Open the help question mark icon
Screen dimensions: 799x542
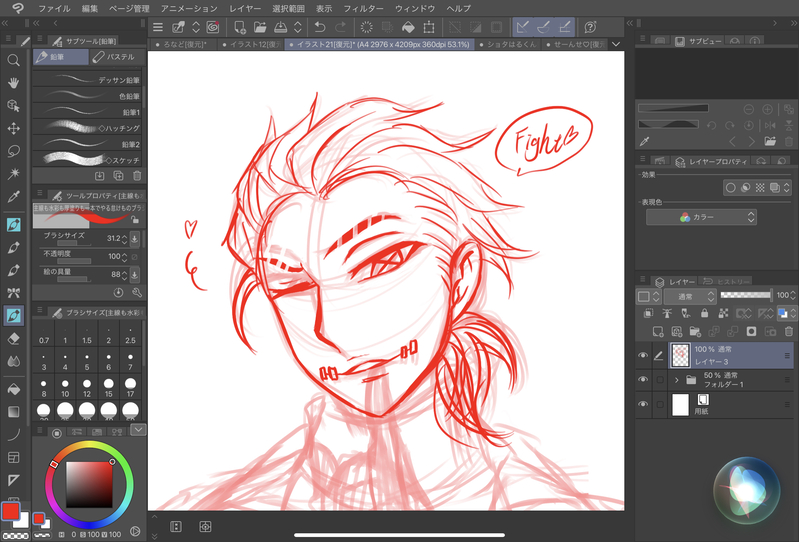(x=591, y=27)
